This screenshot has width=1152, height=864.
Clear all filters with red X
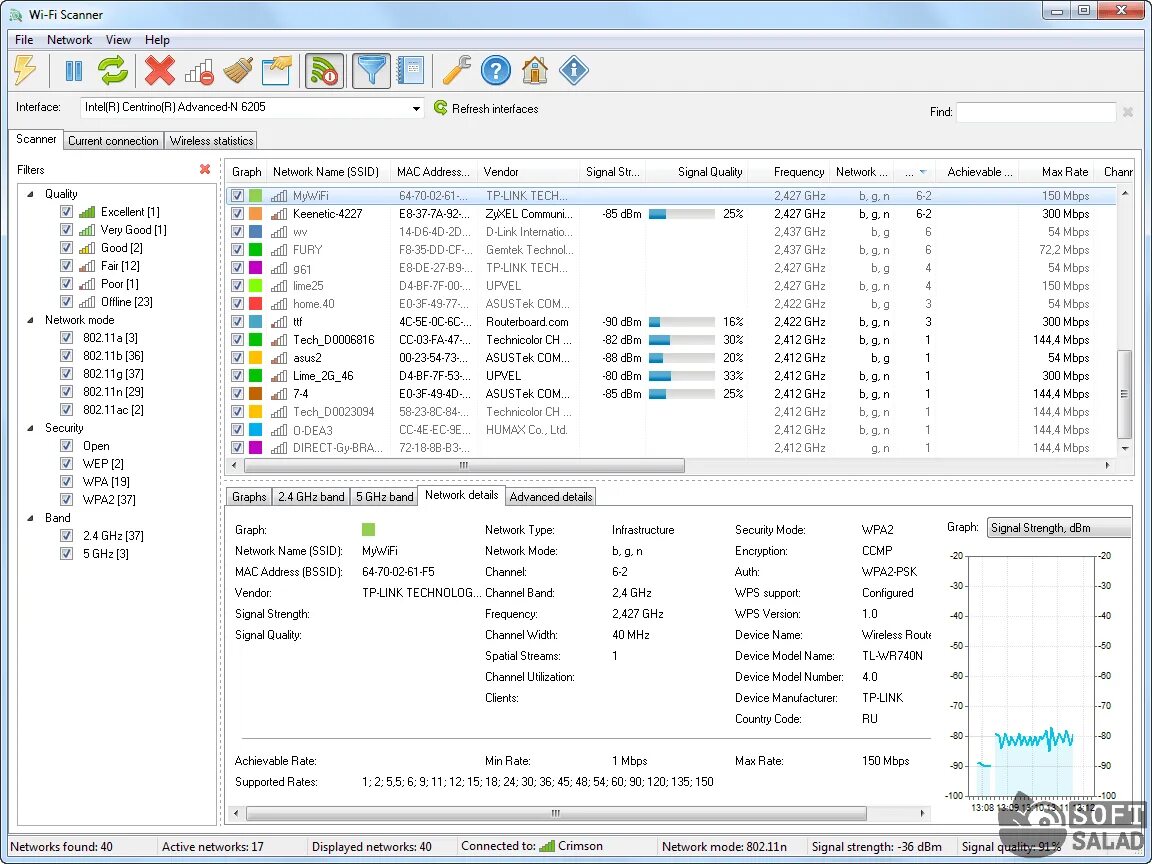(205, 169)
